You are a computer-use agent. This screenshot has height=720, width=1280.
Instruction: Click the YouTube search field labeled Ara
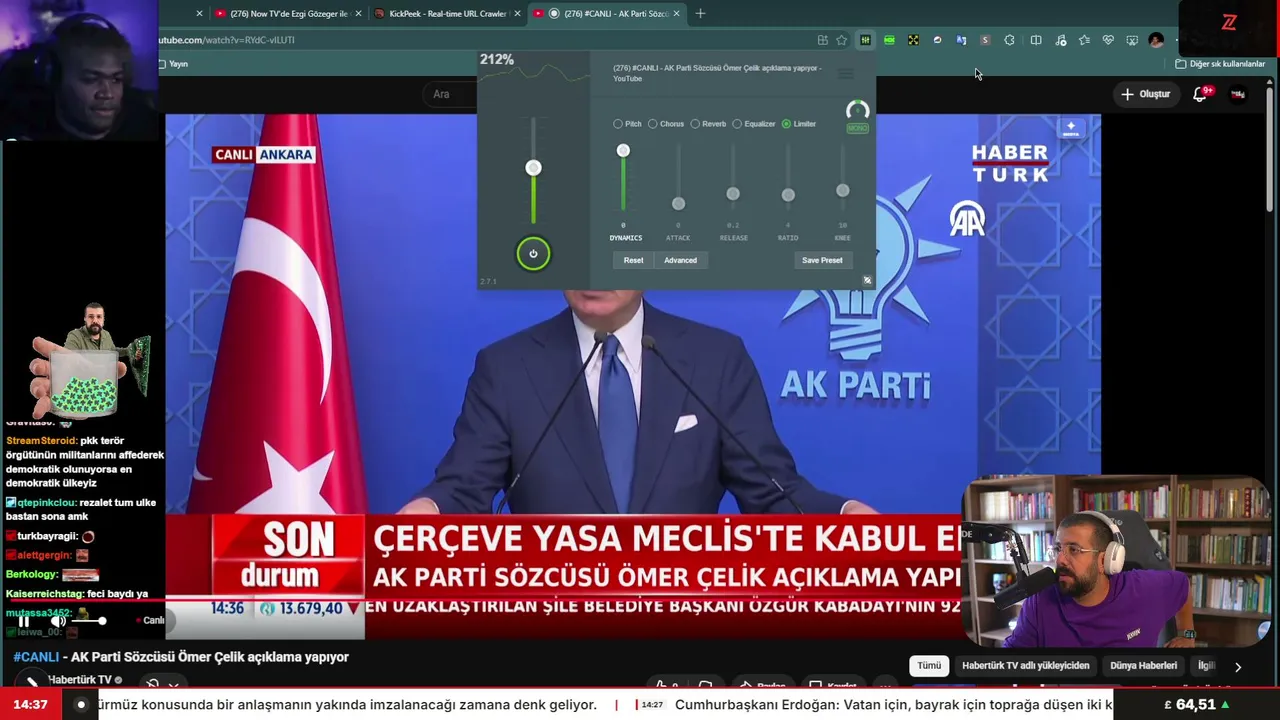tap(452, 94)
